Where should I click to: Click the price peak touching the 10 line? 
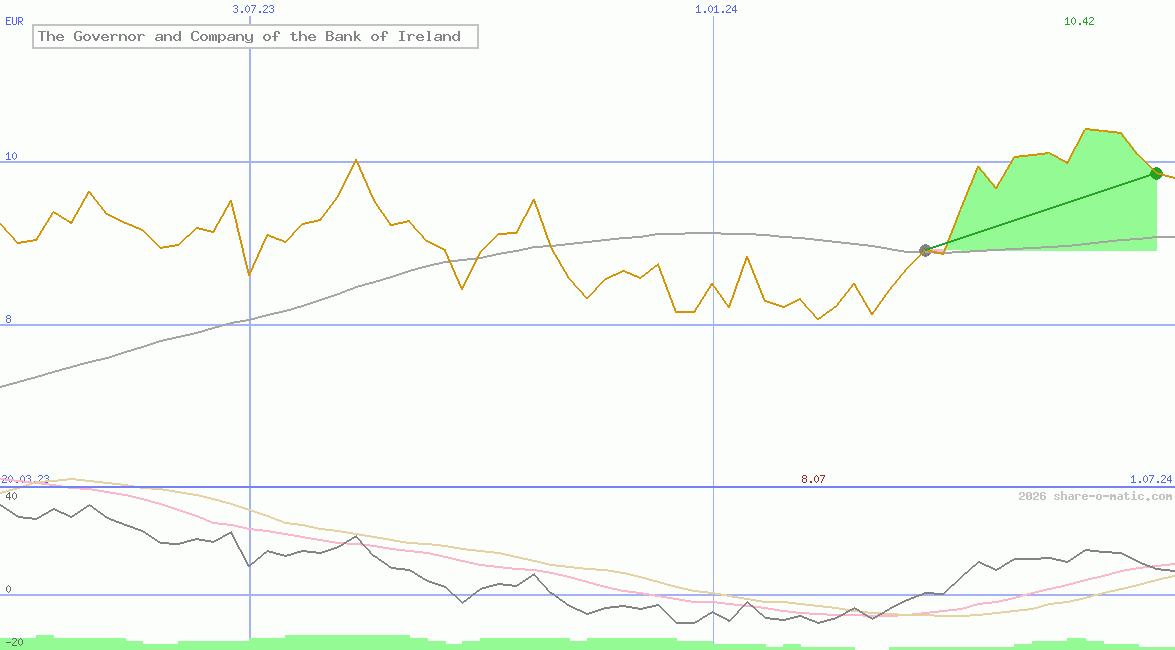pos(356,160)
